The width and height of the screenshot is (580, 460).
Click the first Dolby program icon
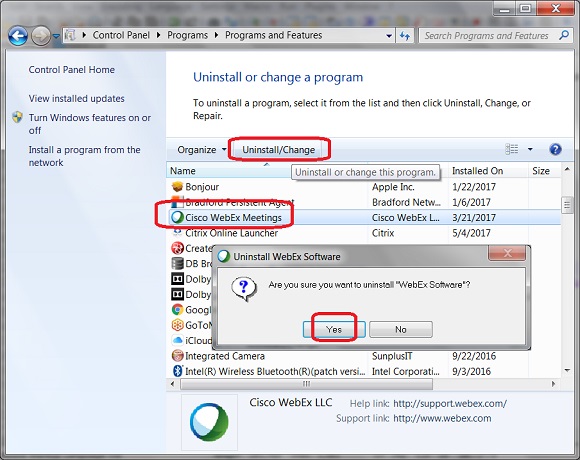click(x=177, y=279)
